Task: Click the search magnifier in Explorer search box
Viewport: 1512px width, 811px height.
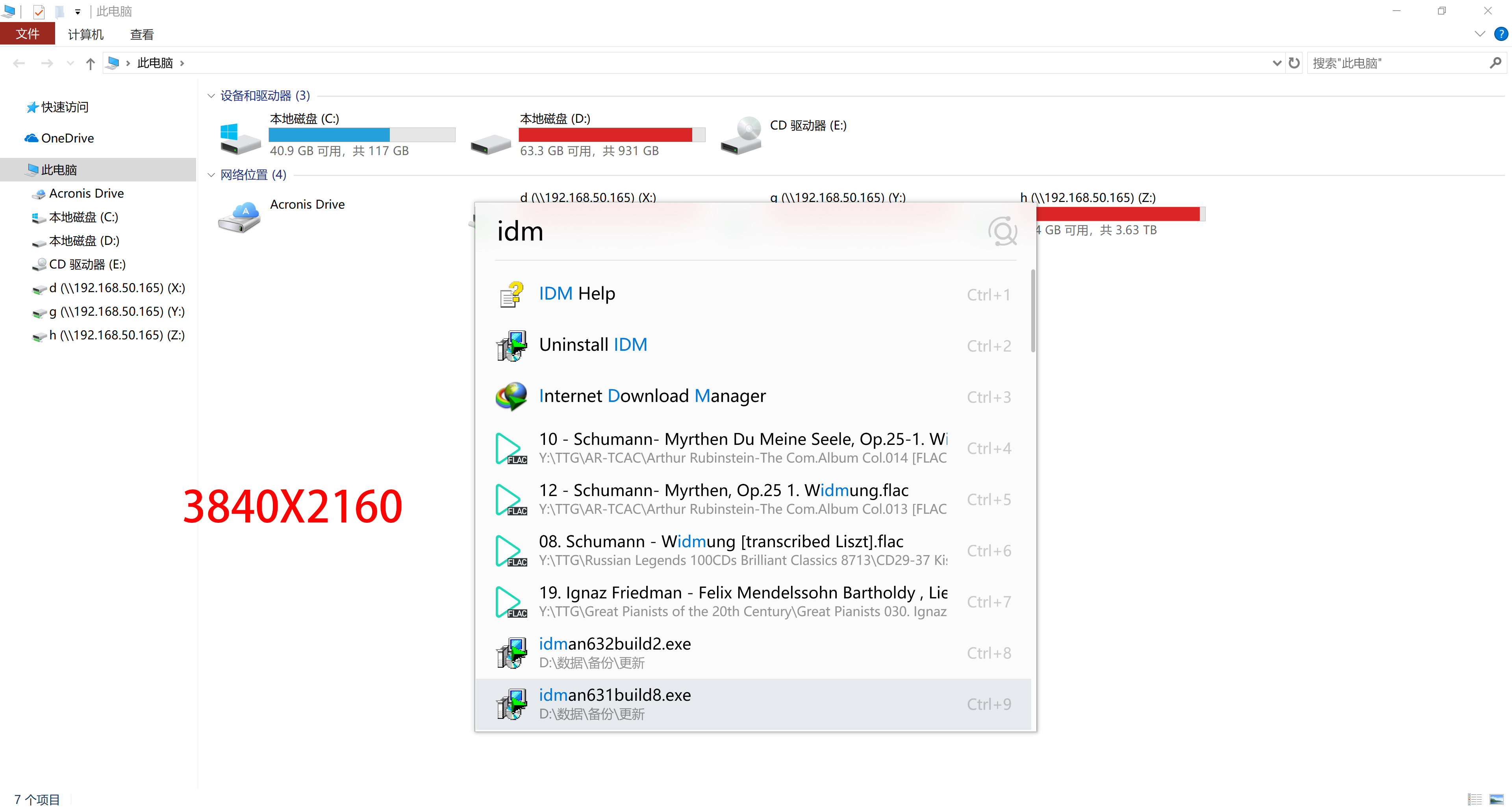Action: click(1495, 63)
